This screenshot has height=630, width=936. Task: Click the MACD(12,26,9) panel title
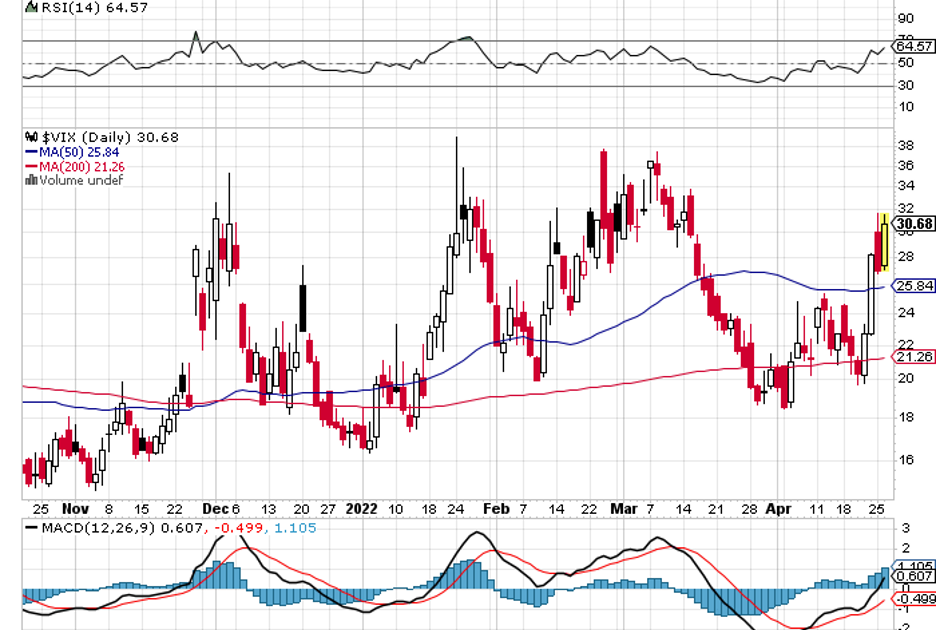coord(89,527)
